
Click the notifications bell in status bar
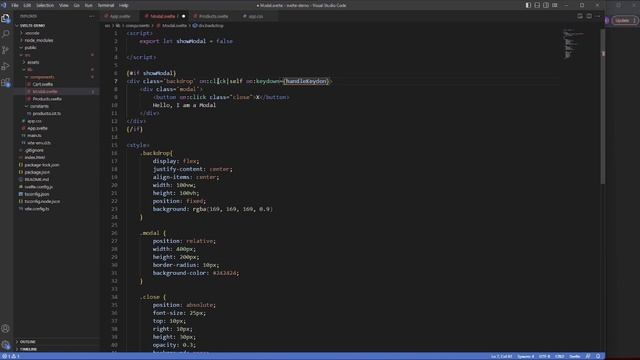(x=598, y=356)
